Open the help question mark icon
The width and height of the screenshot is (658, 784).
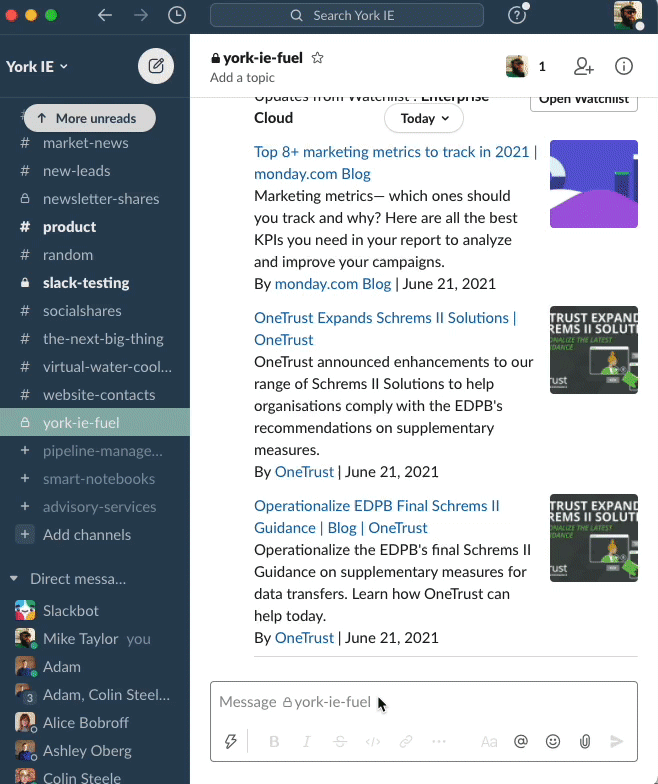pyautogui.click(x=517, y=16)
